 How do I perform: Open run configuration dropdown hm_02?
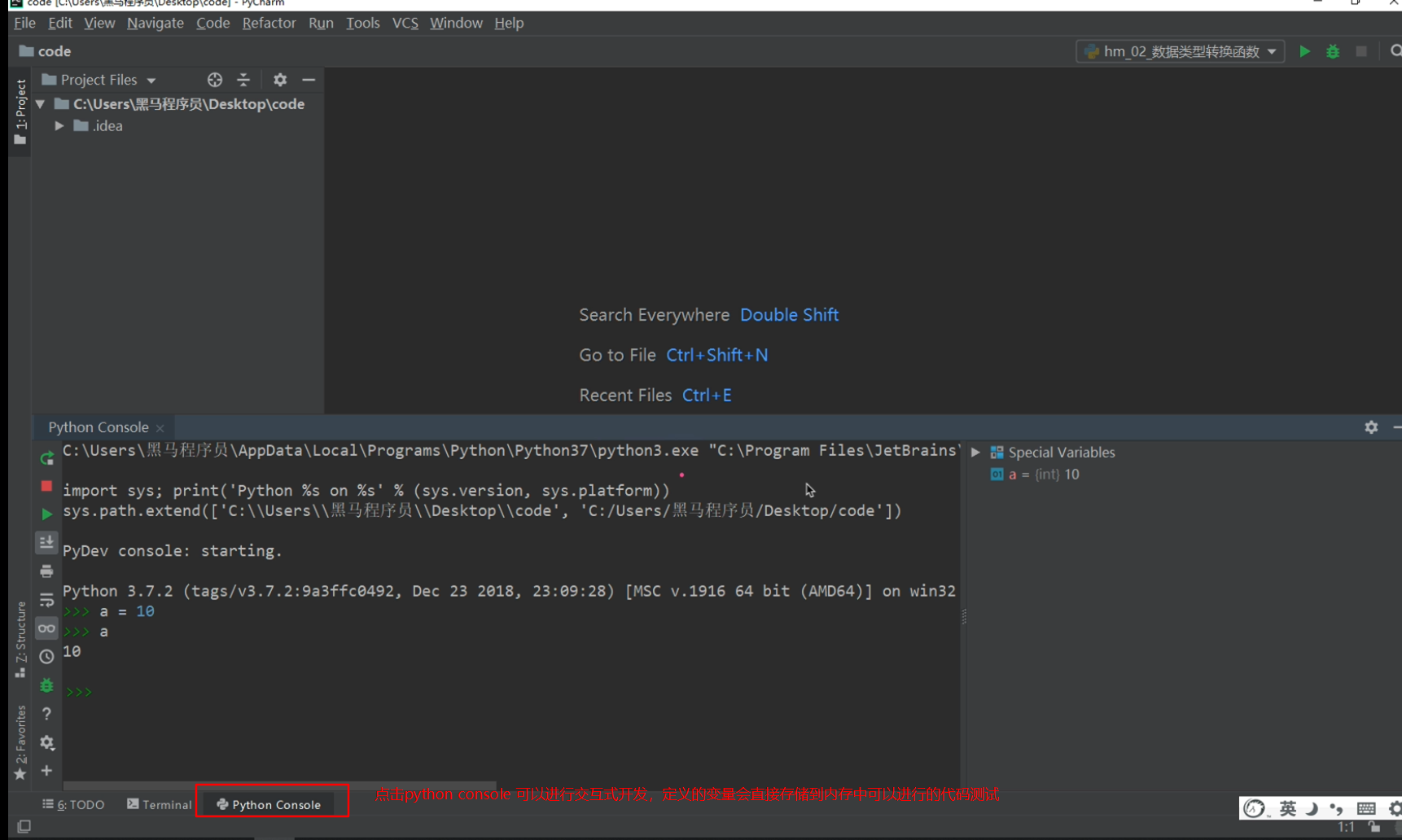(x=1181, y=51)
